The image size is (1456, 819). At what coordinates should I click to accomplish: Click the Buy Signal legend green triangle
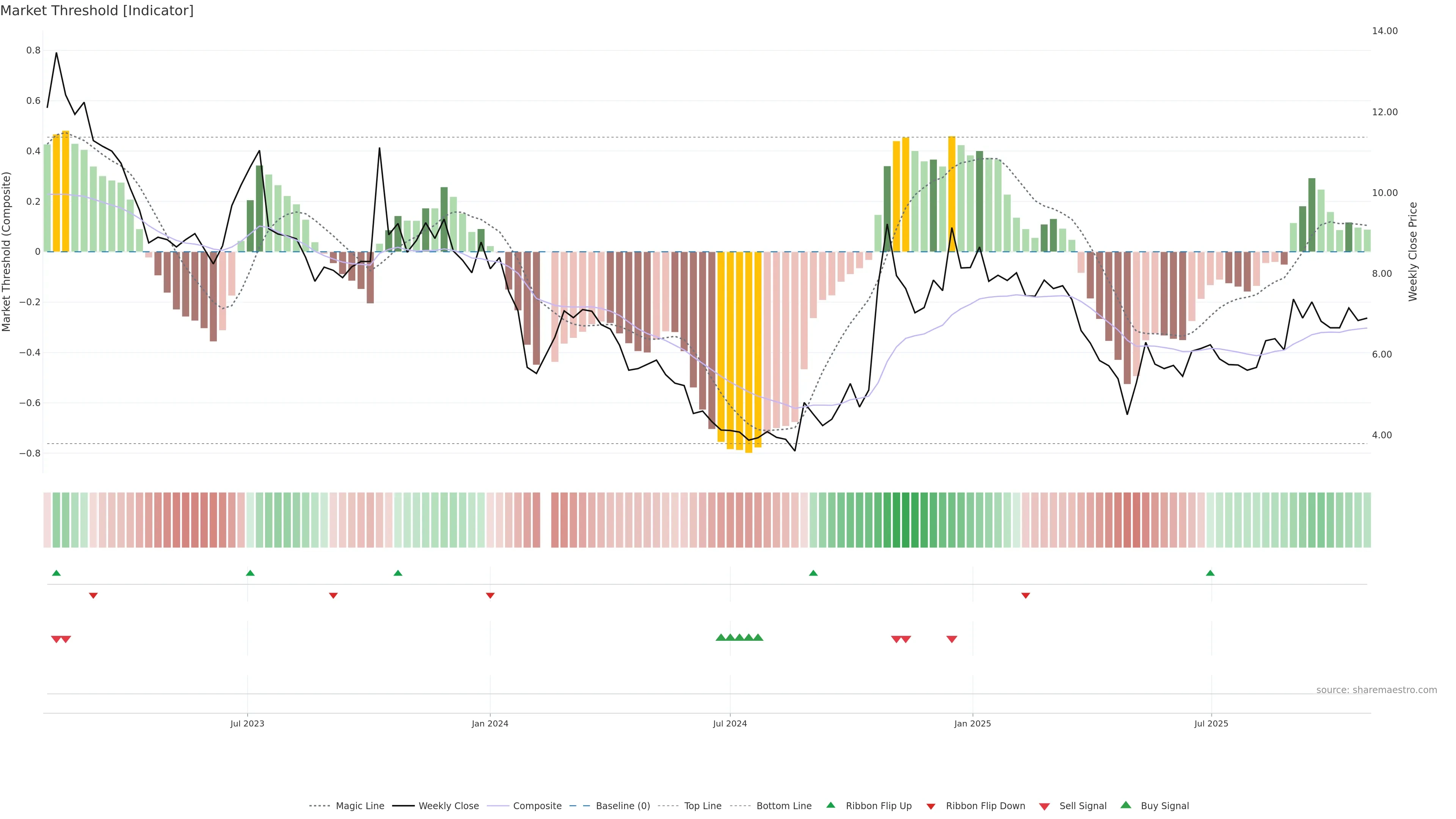pos(1125,805)
